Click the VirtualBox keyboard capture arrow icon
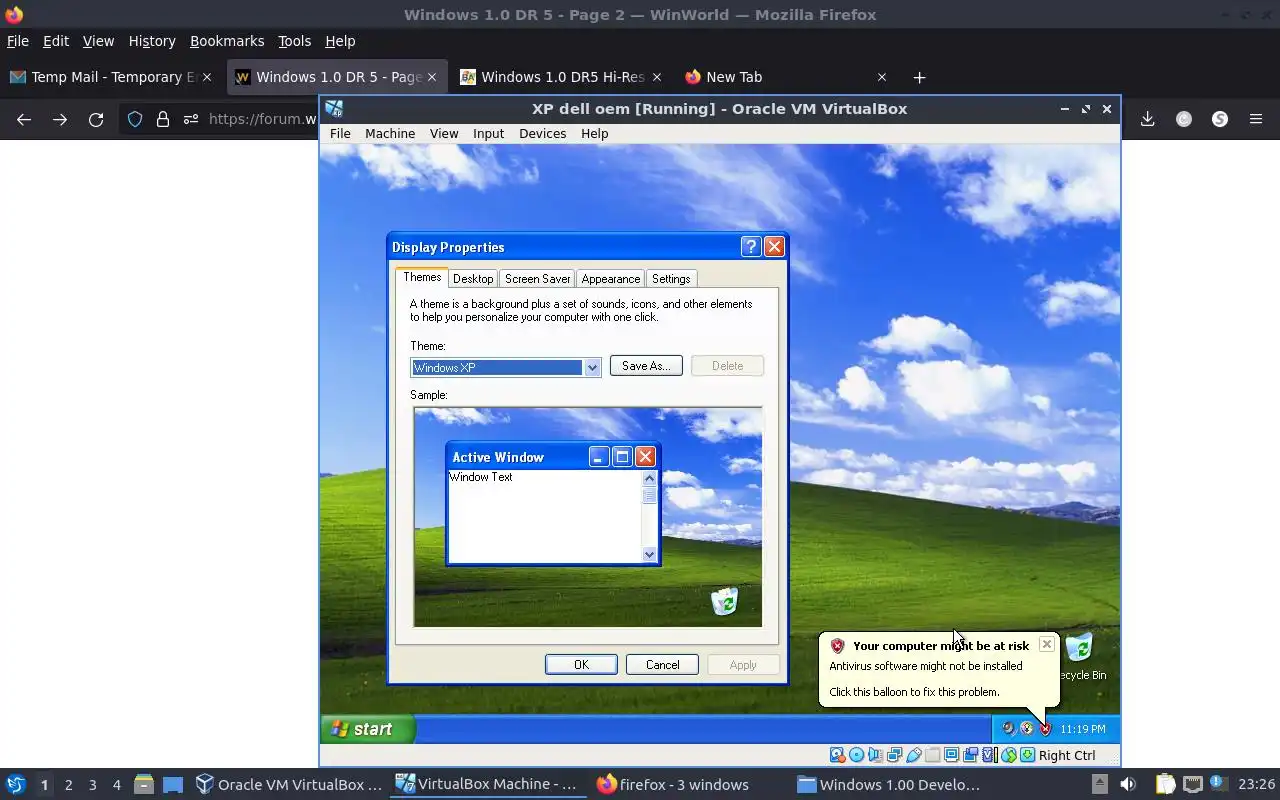Screen dimensions: 1280x800 click(x=1027, y=755)
